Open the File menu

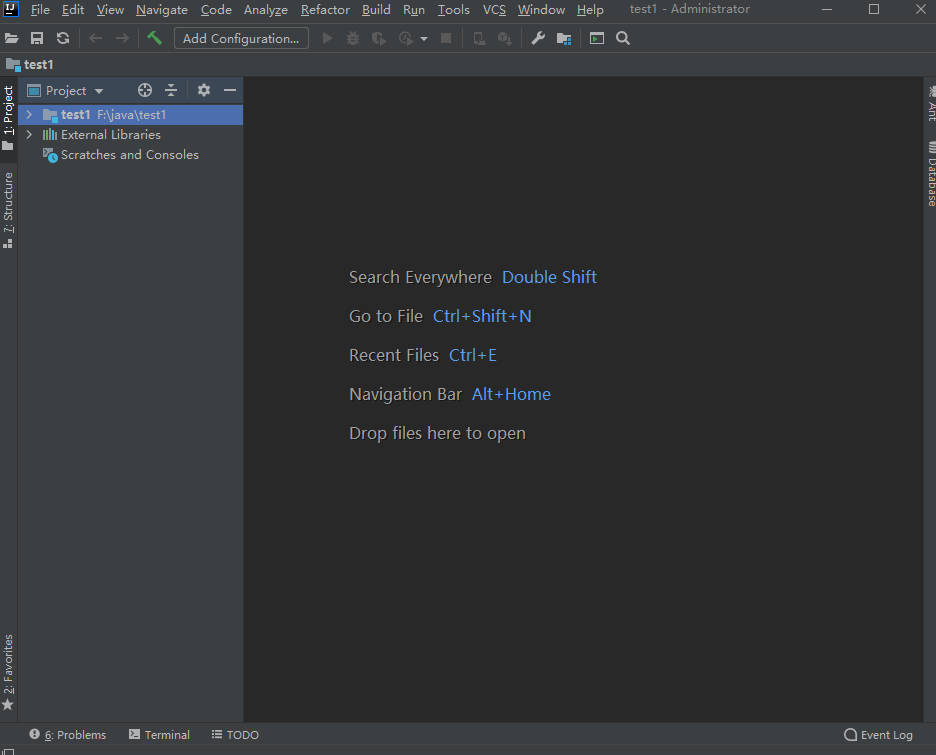(40, 10)
